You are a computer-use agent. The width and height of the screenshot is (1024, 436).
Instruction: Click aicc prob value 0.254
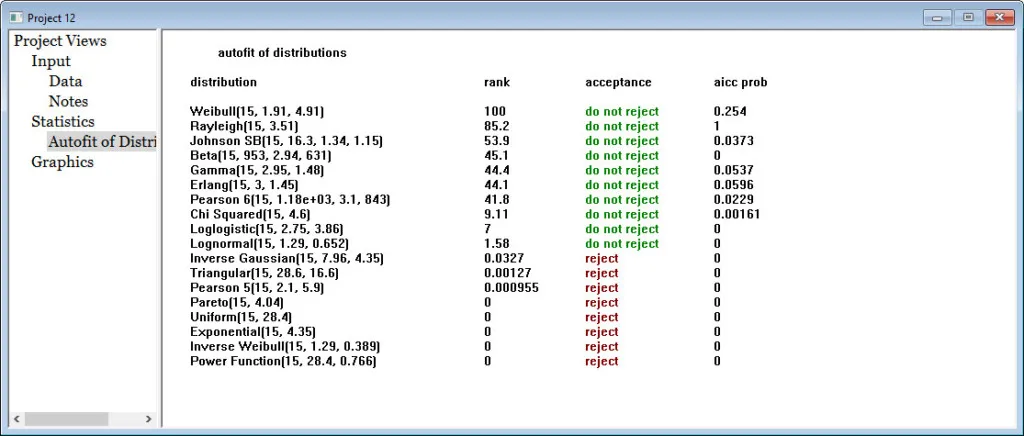[x=730, y=112]
